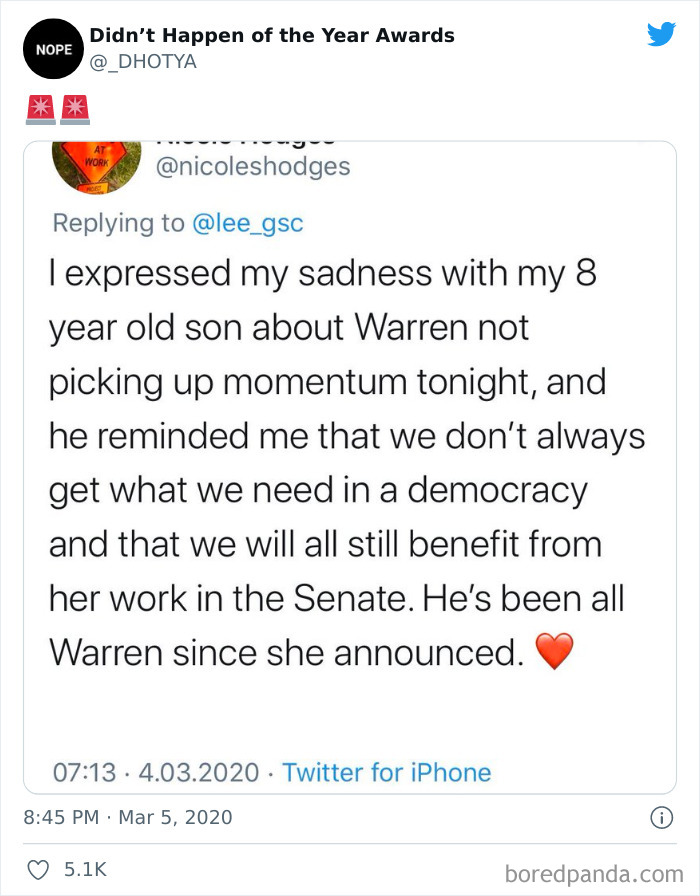Click the second red siren emoji
The width and height of the screenshot is (700, 896).
coord(75,108)
